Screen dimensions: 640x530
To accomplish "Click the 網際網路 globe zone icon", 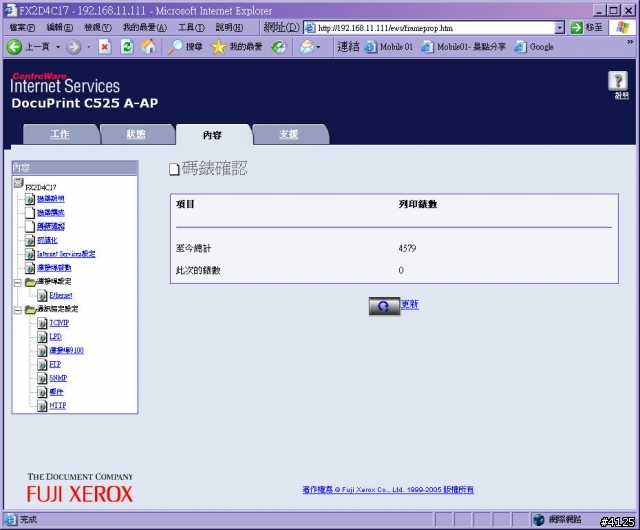I will coord(539,520).
